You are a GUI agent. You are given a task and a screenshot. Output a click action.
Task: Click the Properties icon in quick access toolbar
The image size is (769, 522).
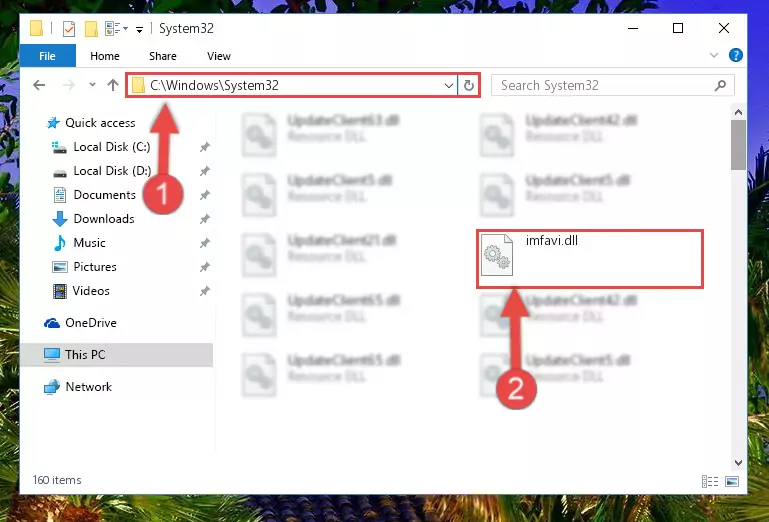click(69, 29)
